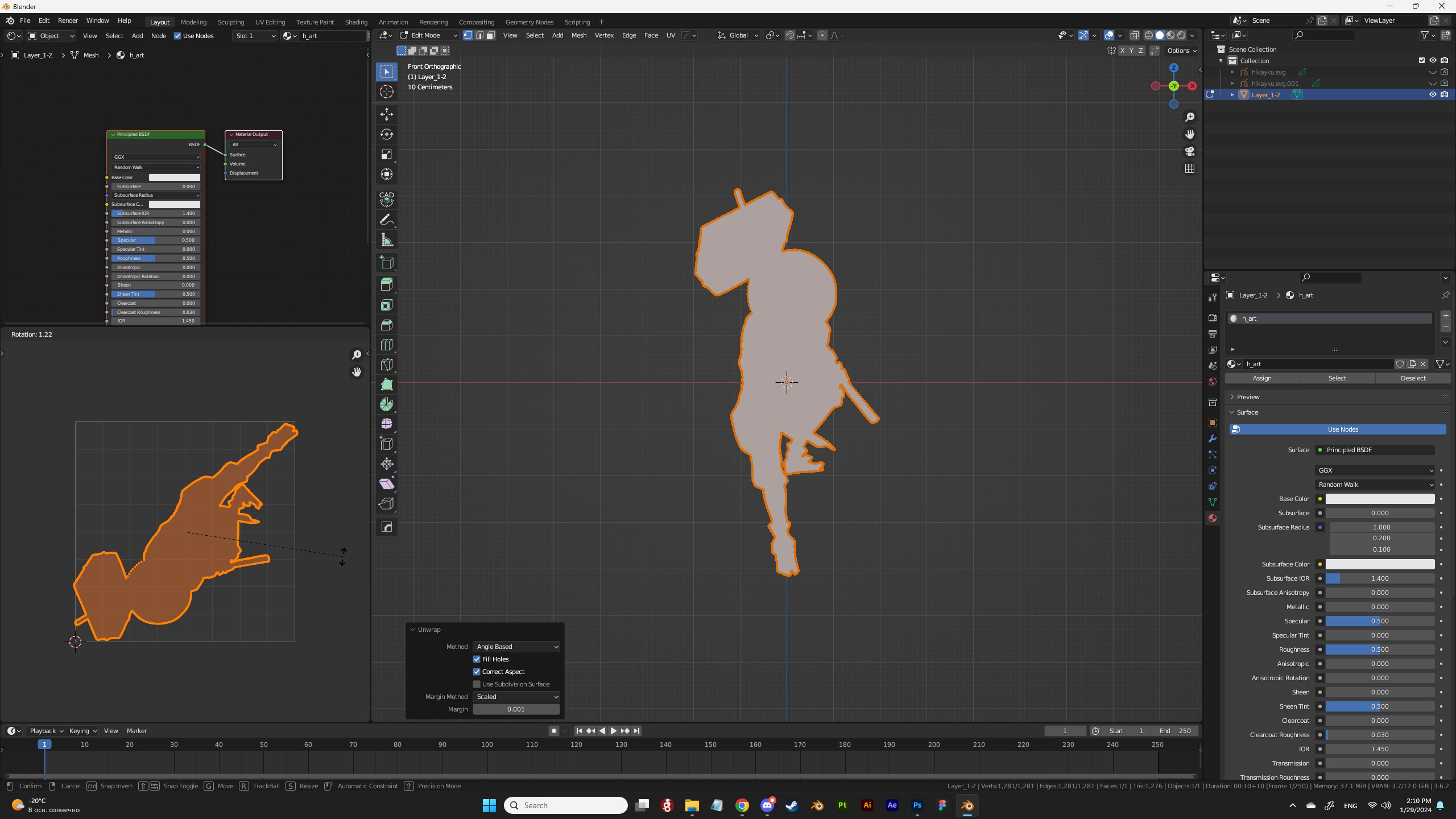1456x819 pixels.
Task: Activate the Annotate pencil tool
Action: coord(387,220)
